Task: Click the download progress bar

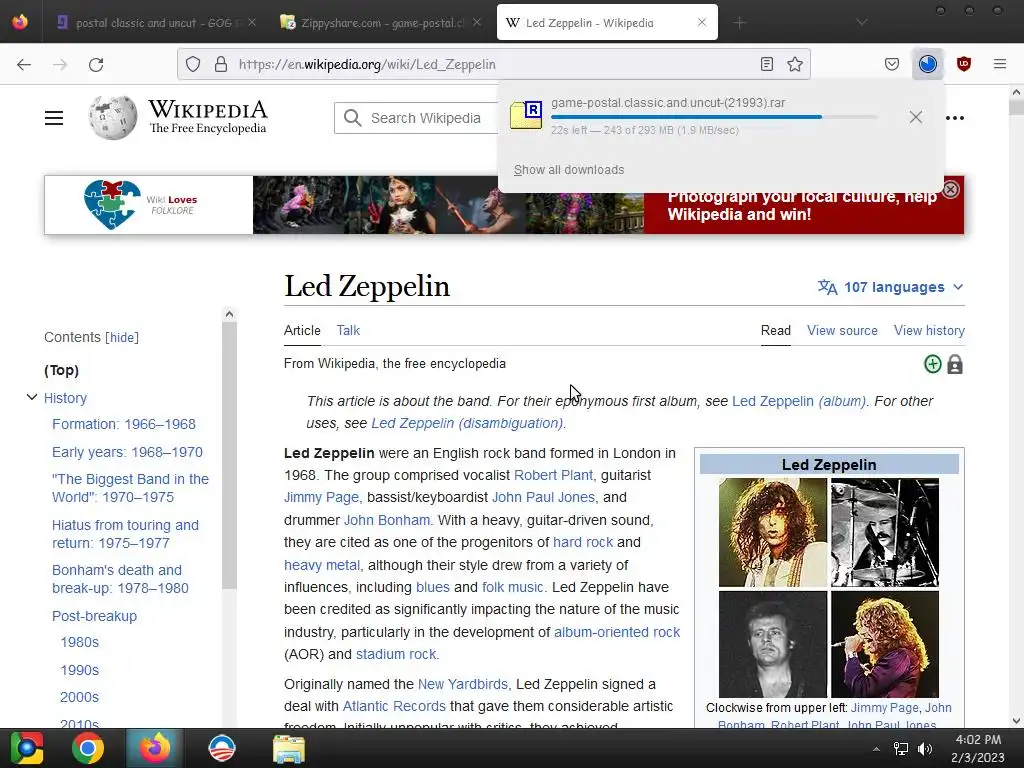Action: [714, 117]
